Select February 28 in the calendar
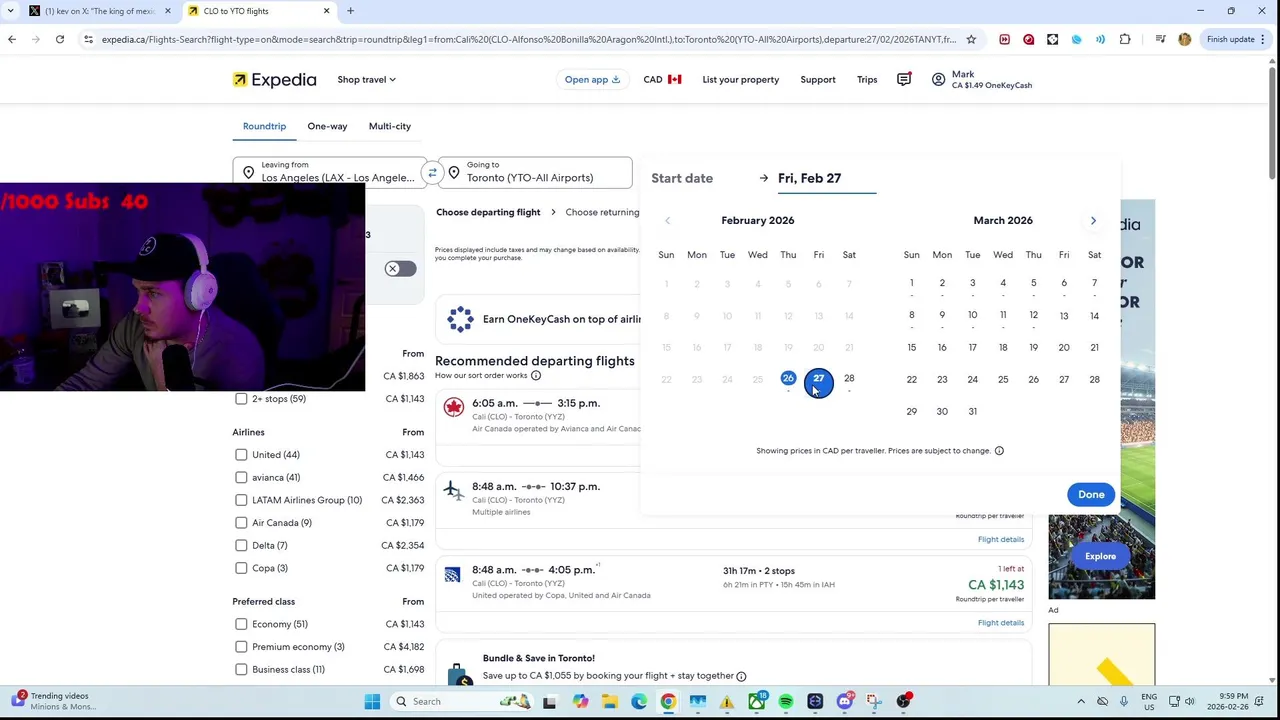Image resolution: width=1280 pixels, height=720 pixels. click(x=849, y=379)
